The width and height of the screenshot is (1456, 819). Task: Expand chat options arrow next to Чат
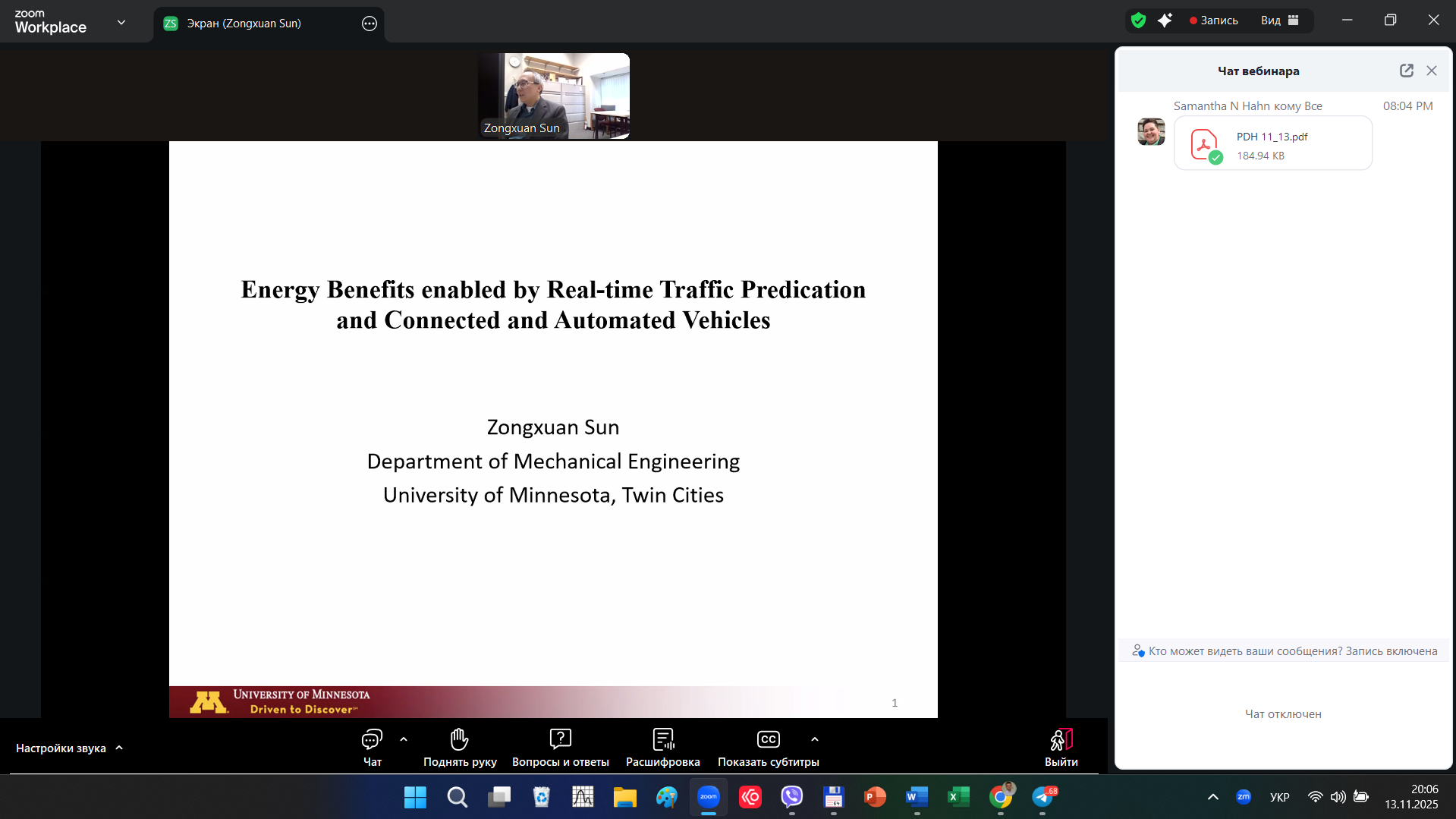coord(404,739)
